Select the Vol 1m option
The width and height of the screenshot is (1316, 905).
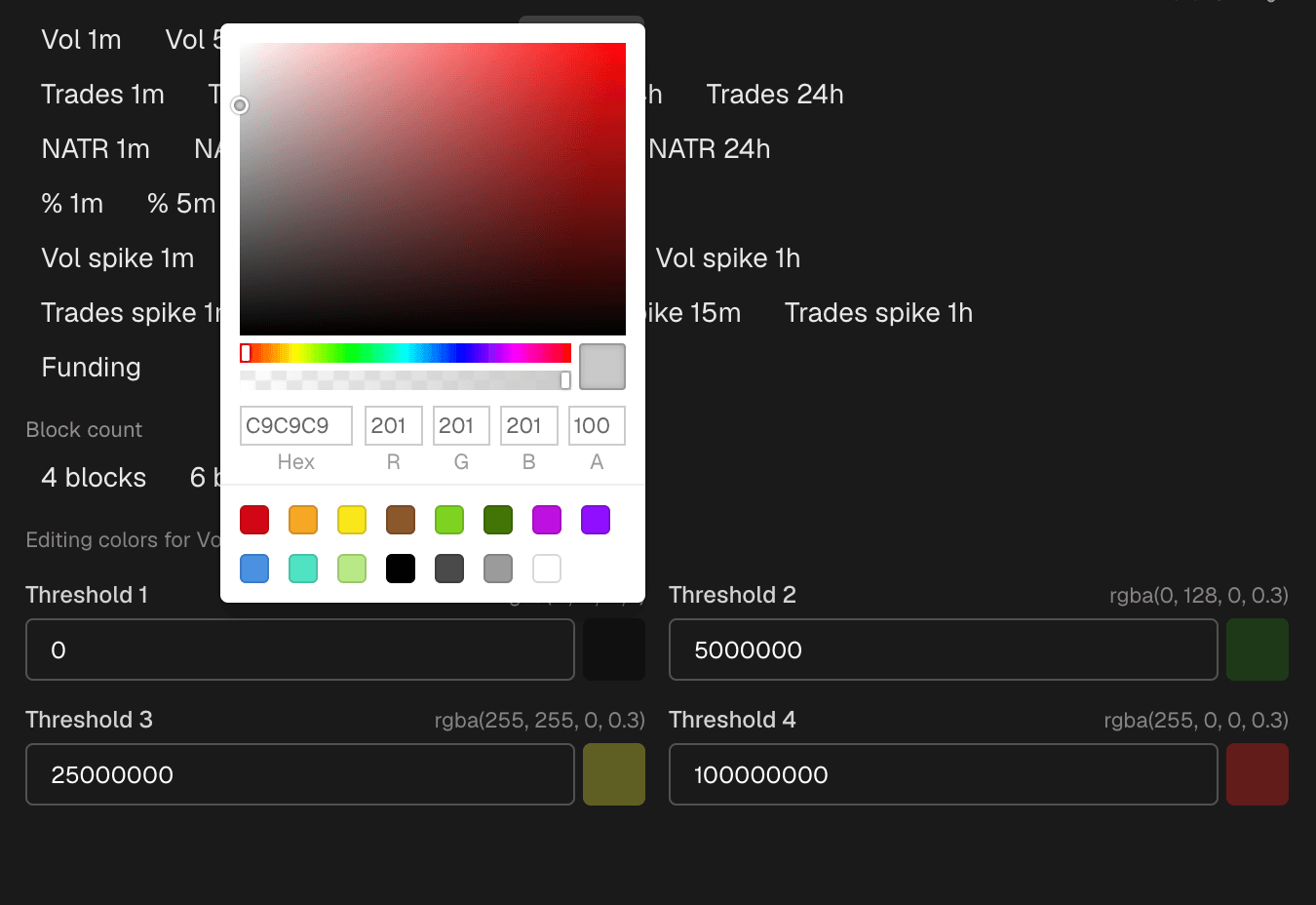click(x=81, y=40)
